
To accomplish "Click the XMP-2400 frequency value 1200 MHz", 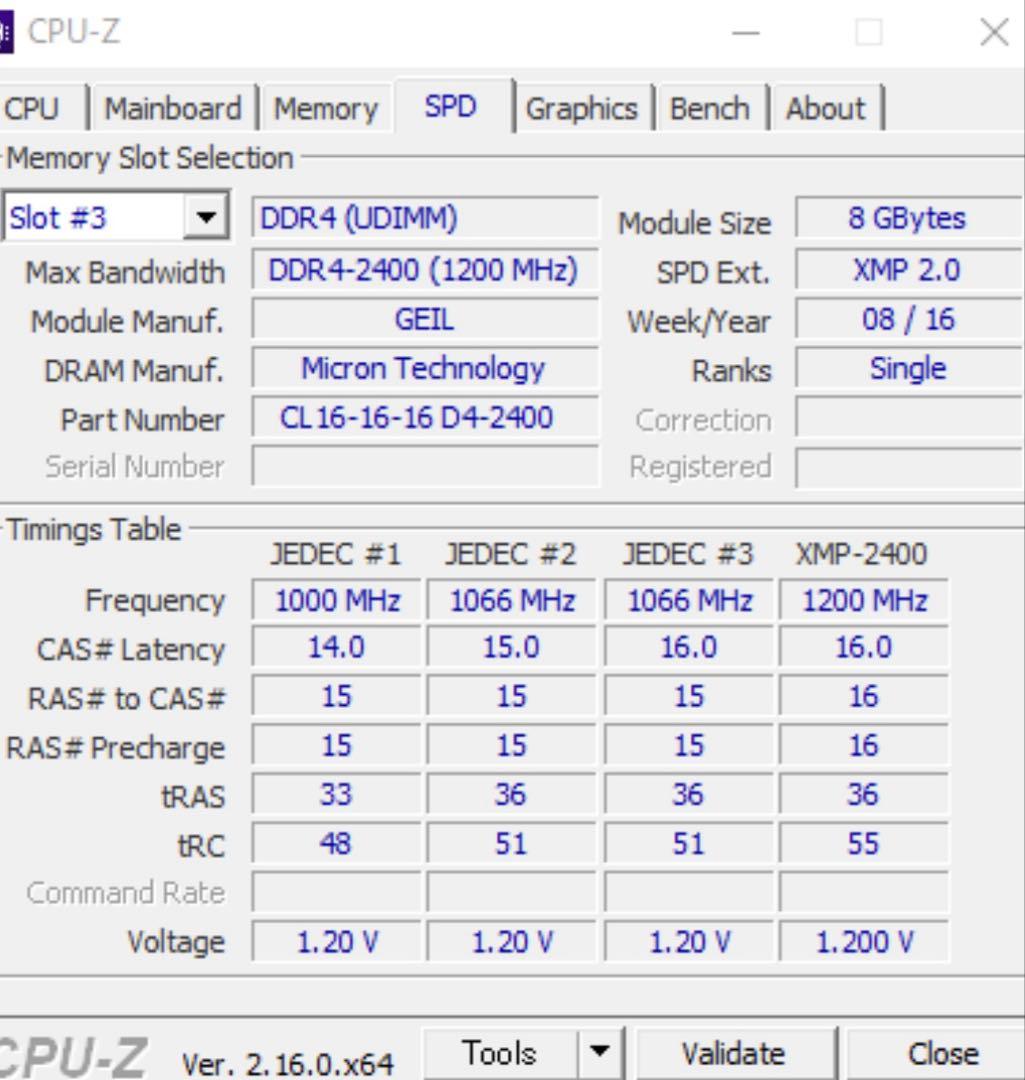I will point(866,600).
